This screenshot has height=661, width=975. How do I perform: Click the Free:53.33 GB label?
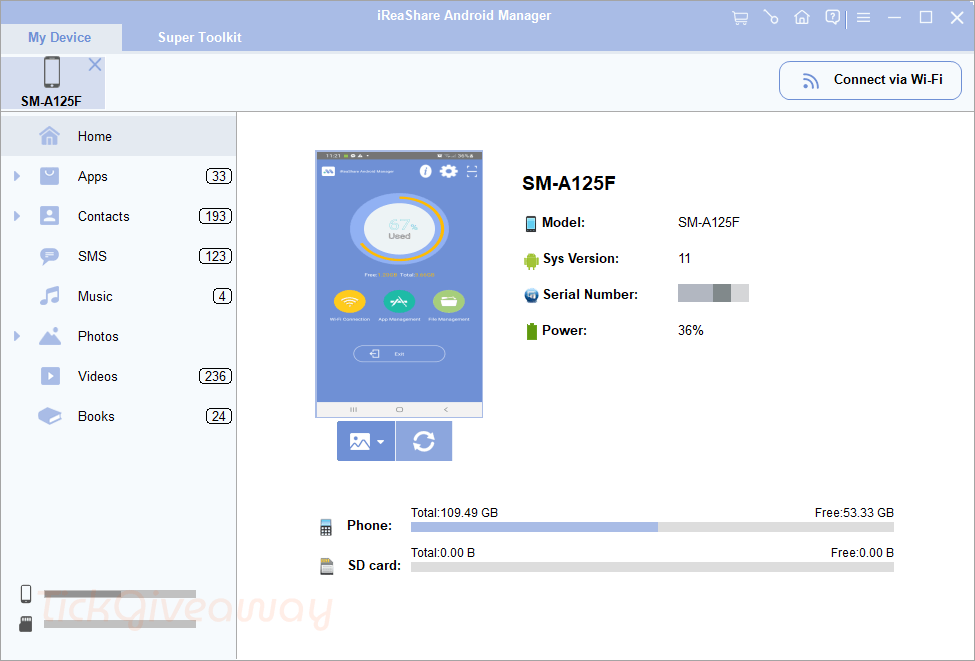click(854, 513)
